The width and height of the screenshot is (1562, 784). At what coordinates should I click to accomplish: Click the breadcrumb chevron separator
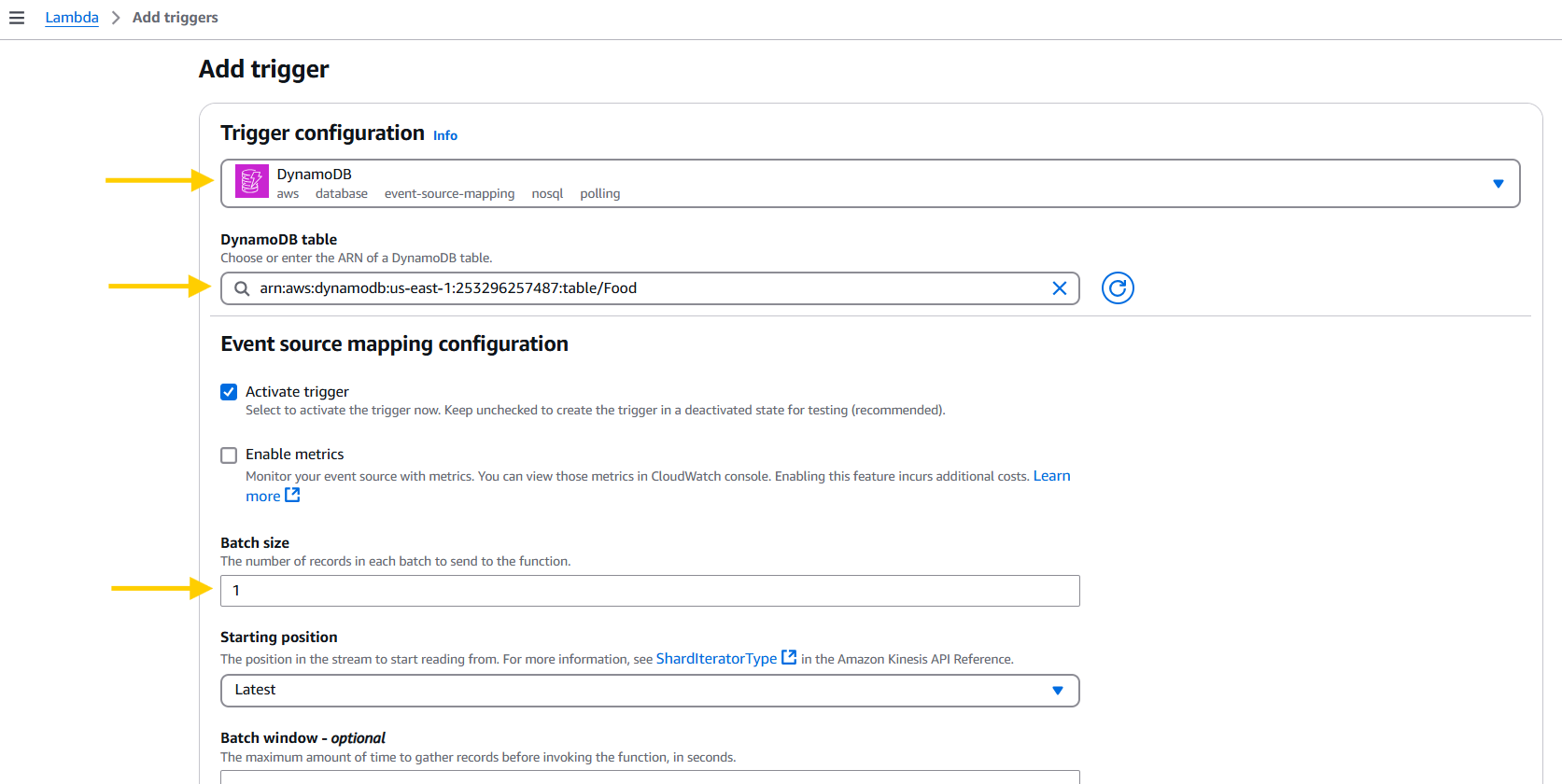click(x=116, y=18)
